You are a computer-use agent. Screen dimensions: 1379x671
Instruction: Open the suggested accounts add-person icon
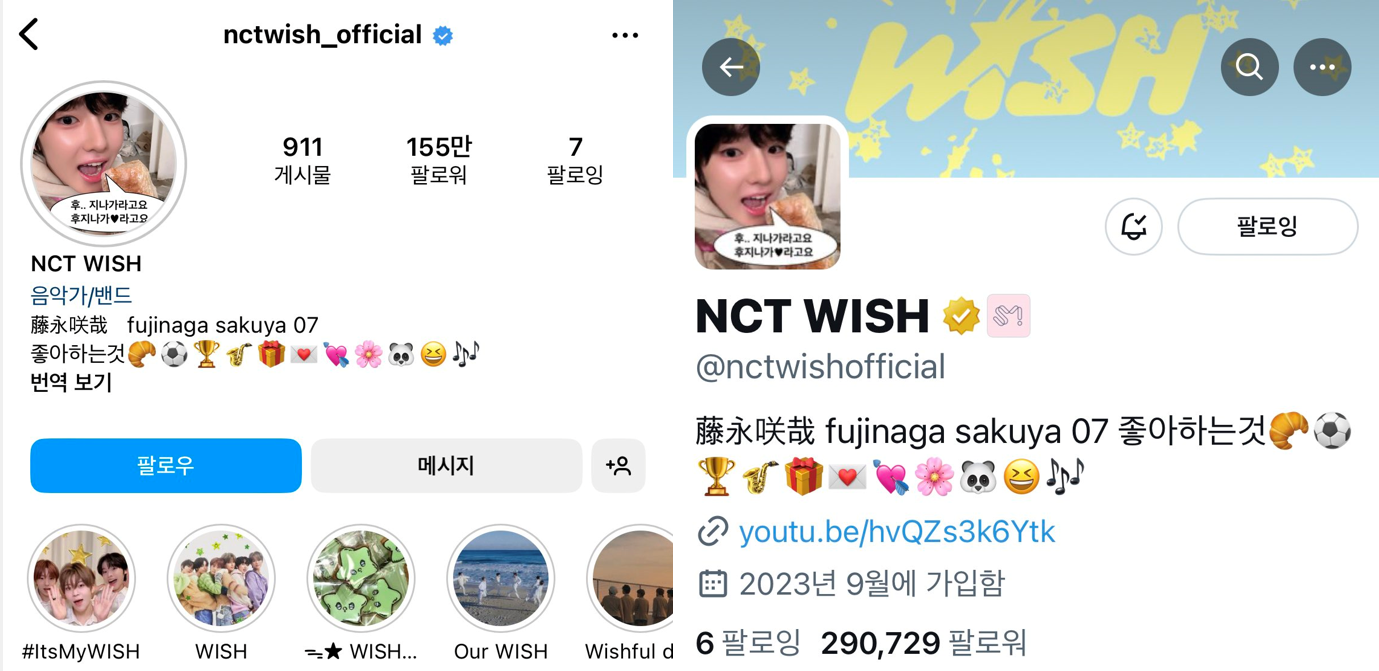click(x=618, y=465)
